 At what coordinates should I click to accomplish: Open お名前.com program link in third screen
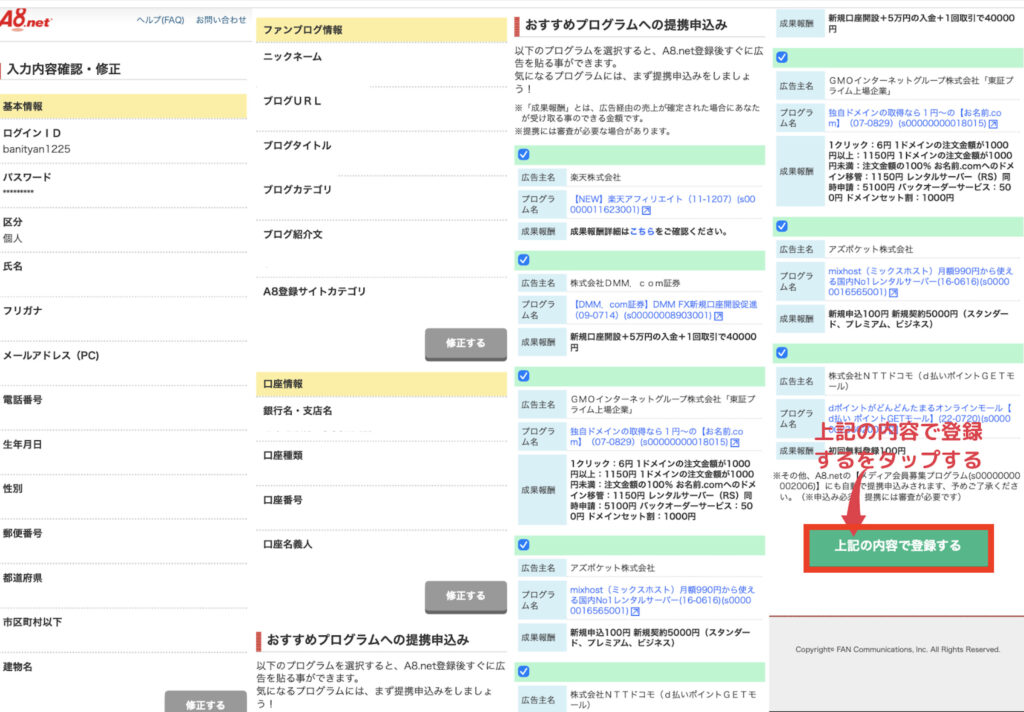(x=656, y=437)
